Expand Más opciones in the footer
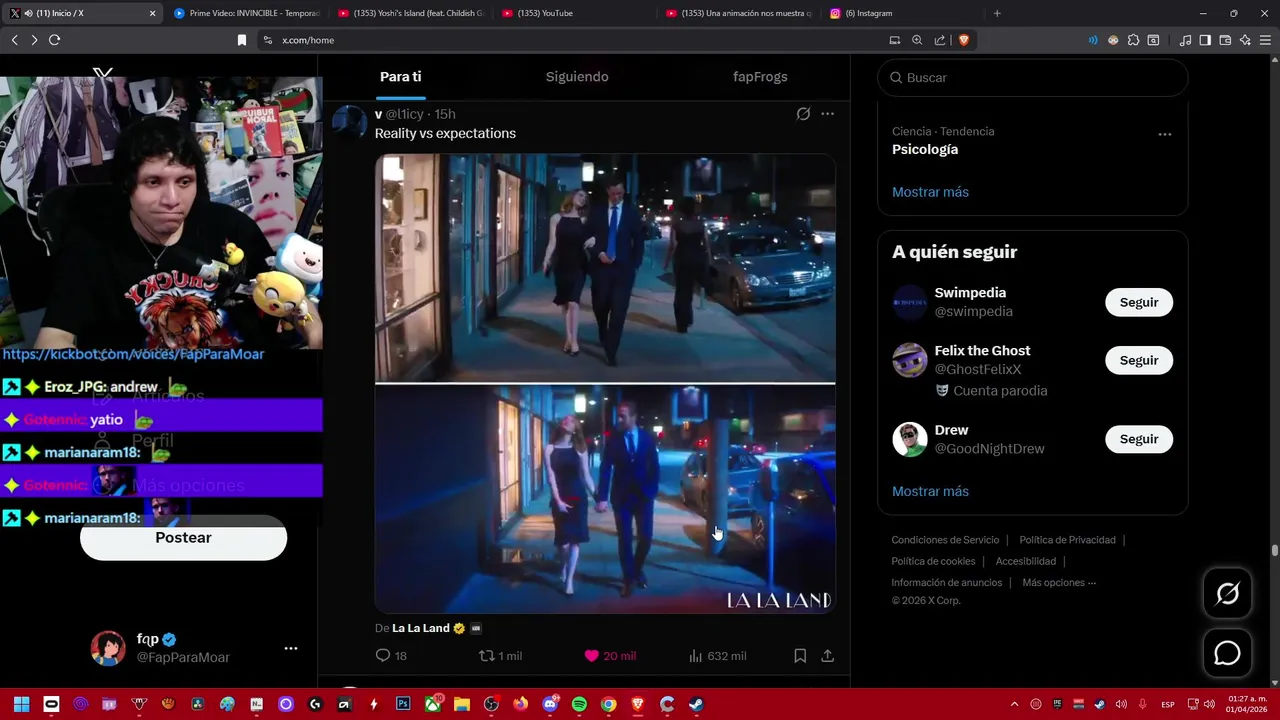 tap(1059, 582)
